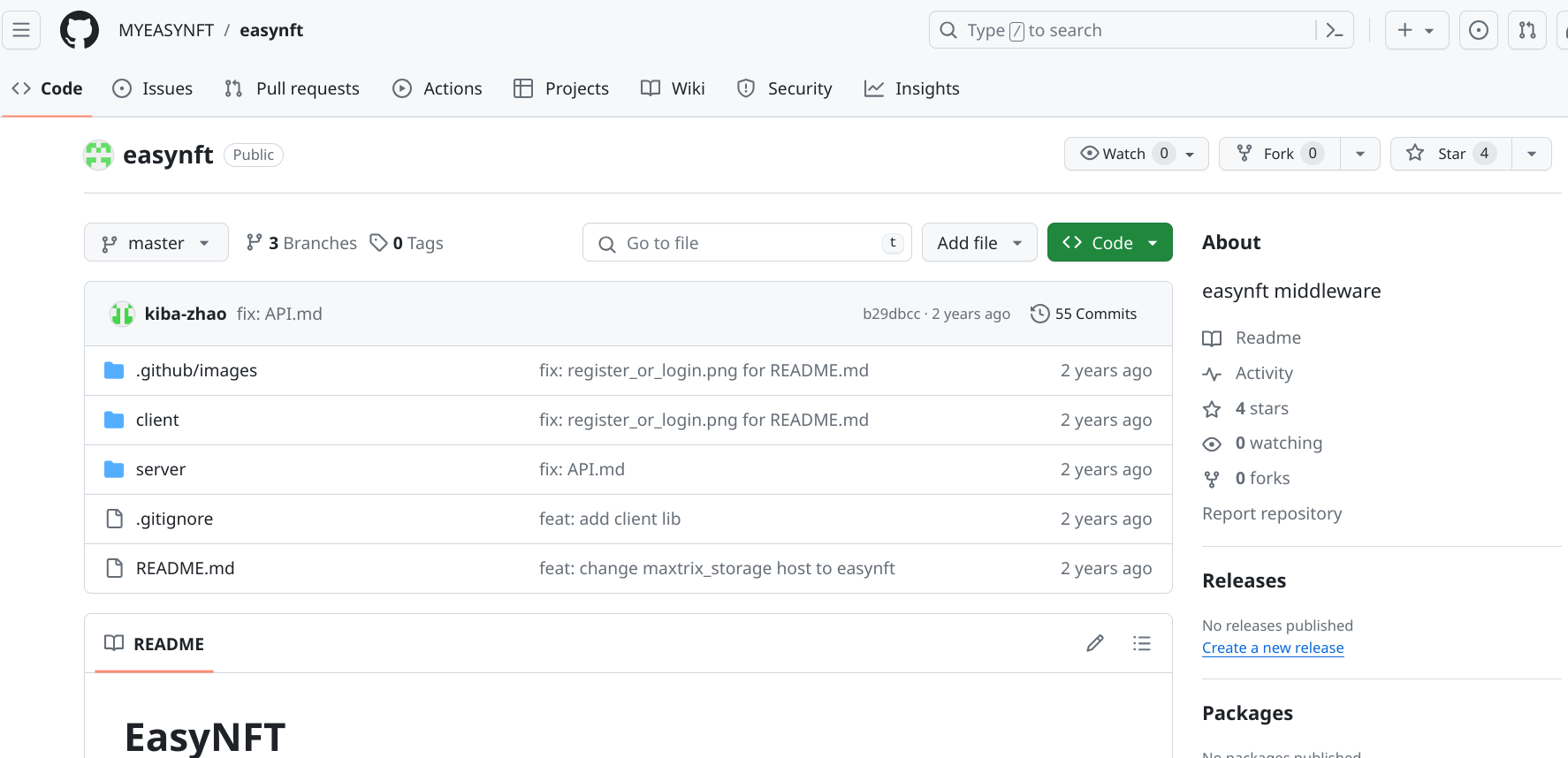1568x758 pixels.
Task: Open the issues inbox icon in header
Action: coord(1479,30)
